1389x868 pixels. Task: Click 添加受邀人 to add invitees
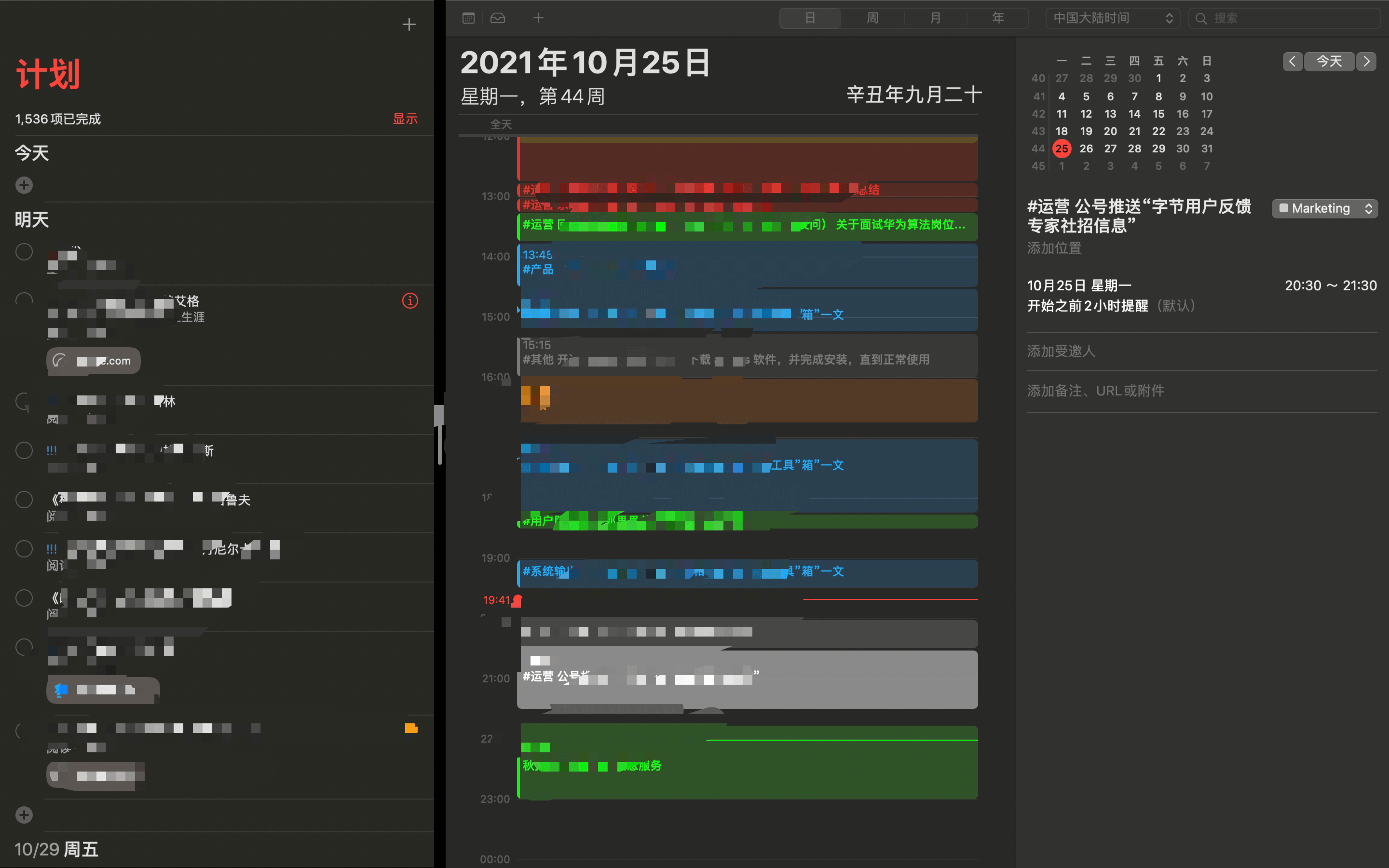[x=1061, y=351]
